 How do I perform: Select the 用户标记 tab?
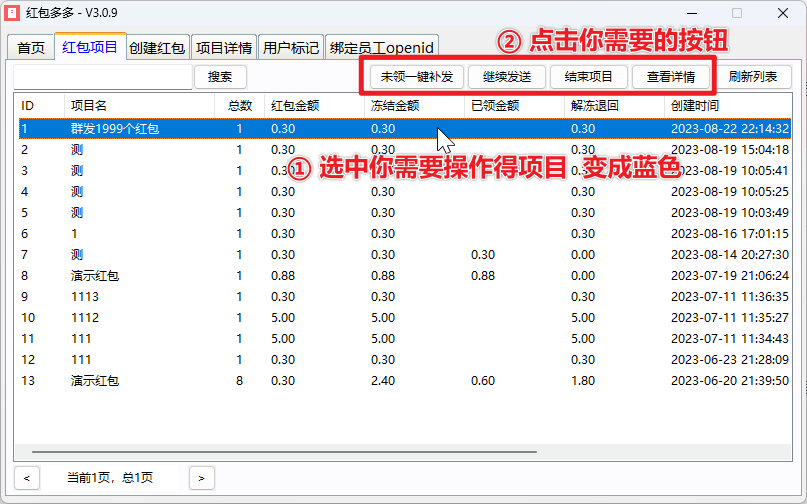point(290,48)
